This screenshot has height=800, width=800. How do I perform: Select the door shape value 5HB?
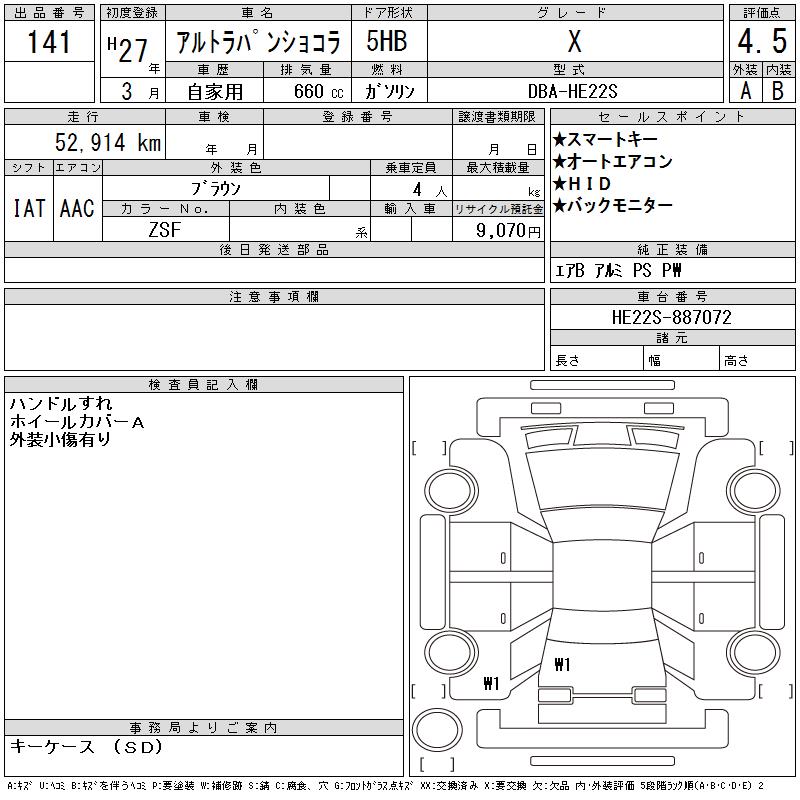(x=387, y=41)
